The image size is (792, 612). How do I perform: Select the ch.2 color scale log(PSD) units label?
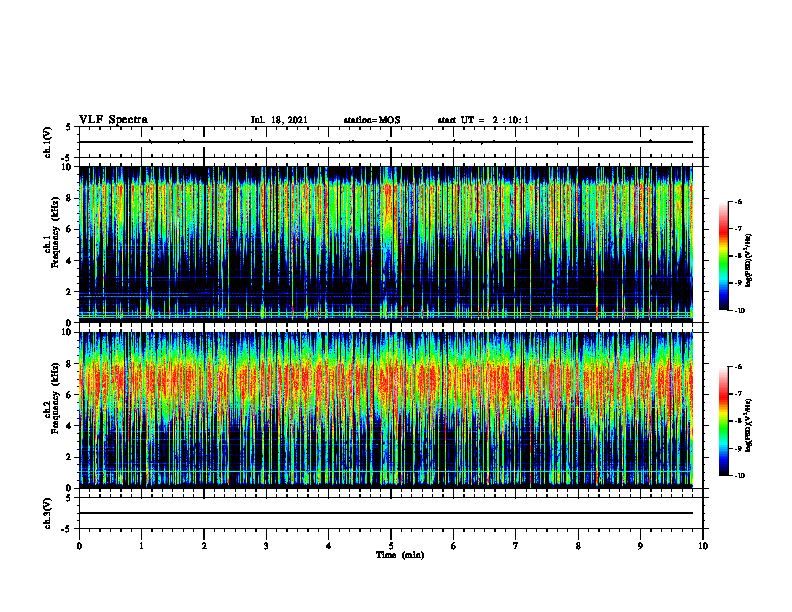pos(749,426)
